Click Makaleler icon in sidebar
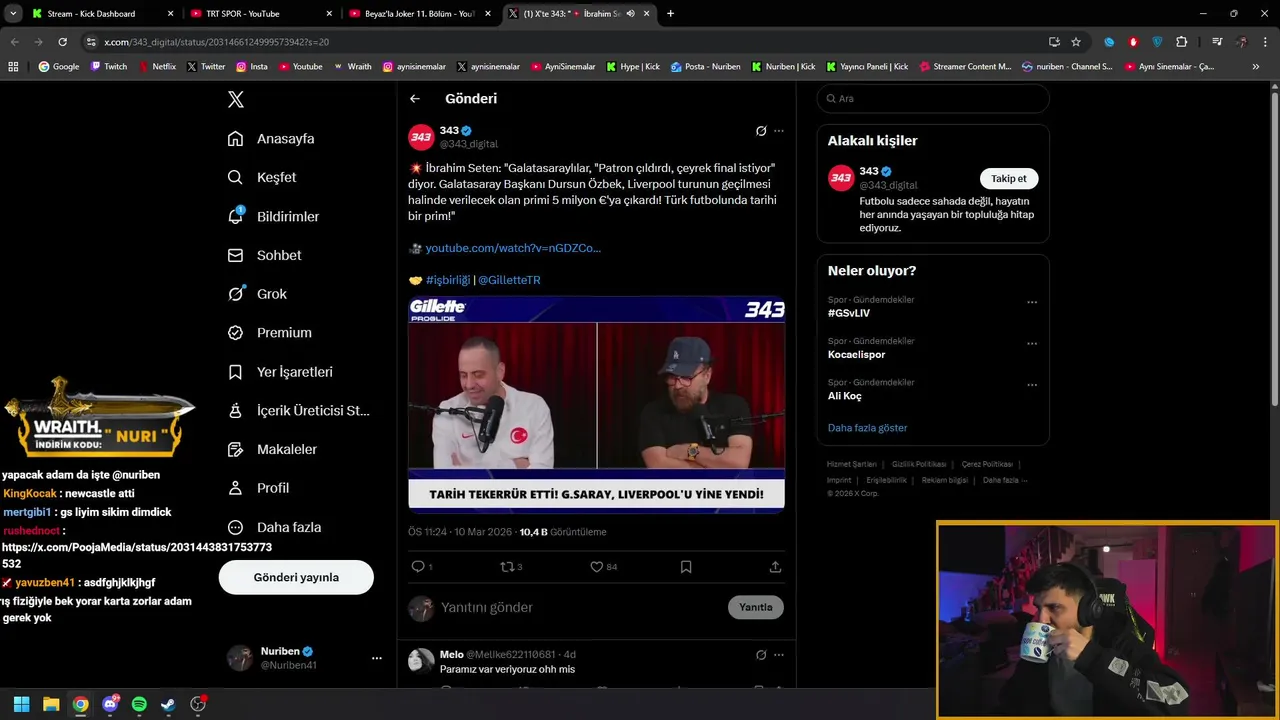The width and height of the screenshot is (1280, 720). 235,449
